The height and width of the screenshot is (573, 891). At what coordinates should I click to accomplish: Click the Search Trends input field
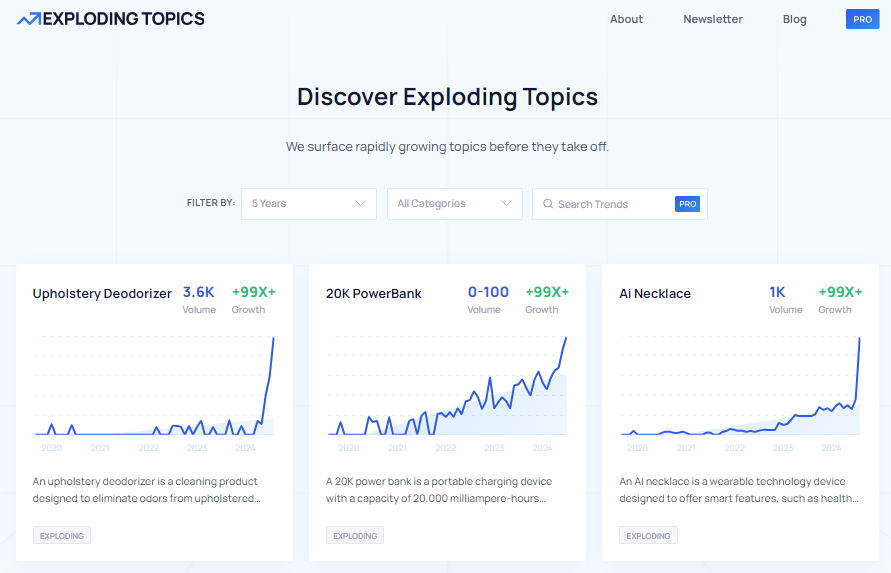pyautogui.click(x=619, y=204)
